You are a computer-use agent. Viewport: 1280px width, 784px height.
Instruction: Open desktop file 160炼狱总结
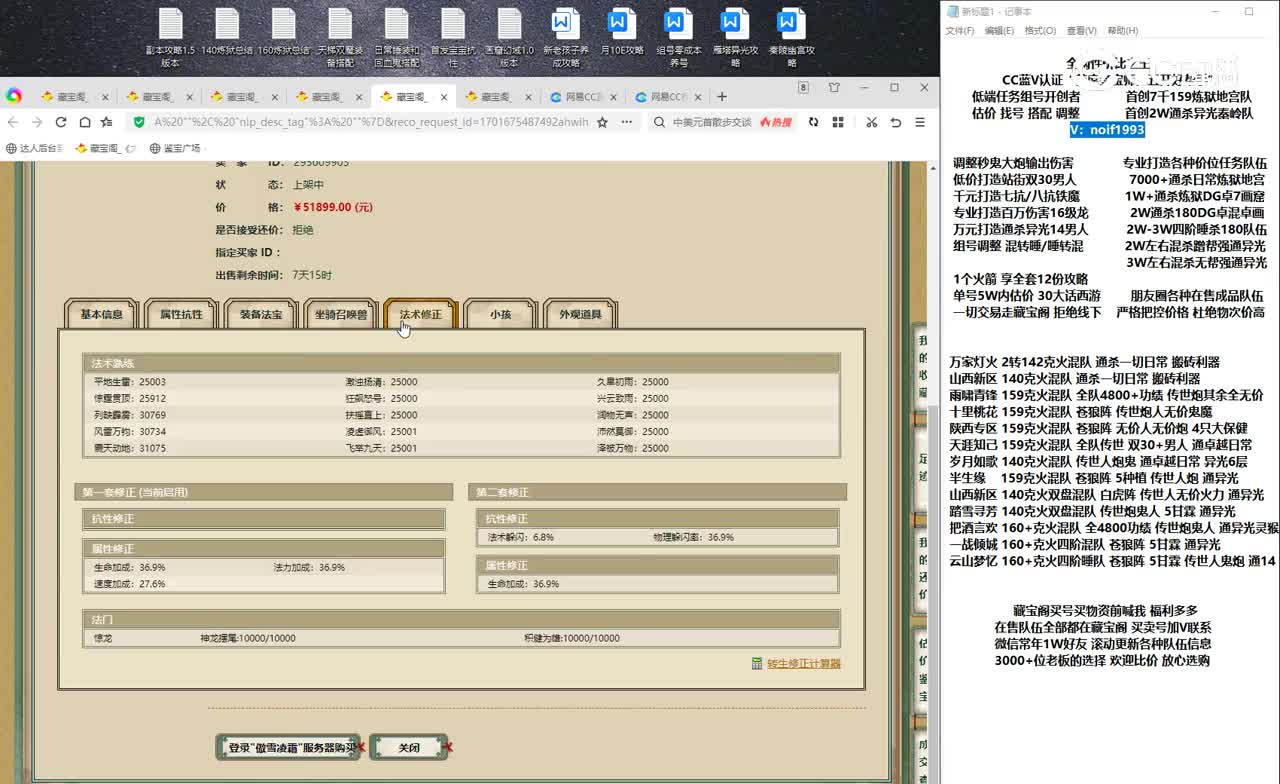point(283,32)
